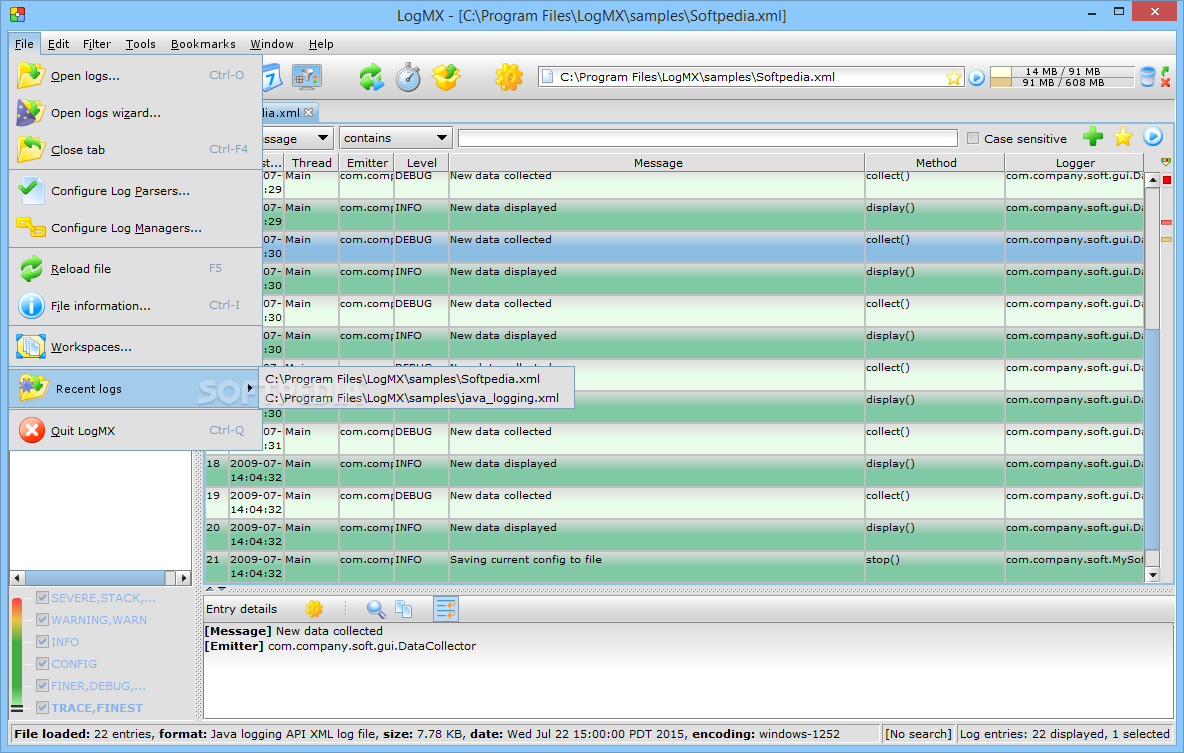Screen dimensions: 1184x753
Task: Sort by the Logger column header
Action: click(1075, 162)
